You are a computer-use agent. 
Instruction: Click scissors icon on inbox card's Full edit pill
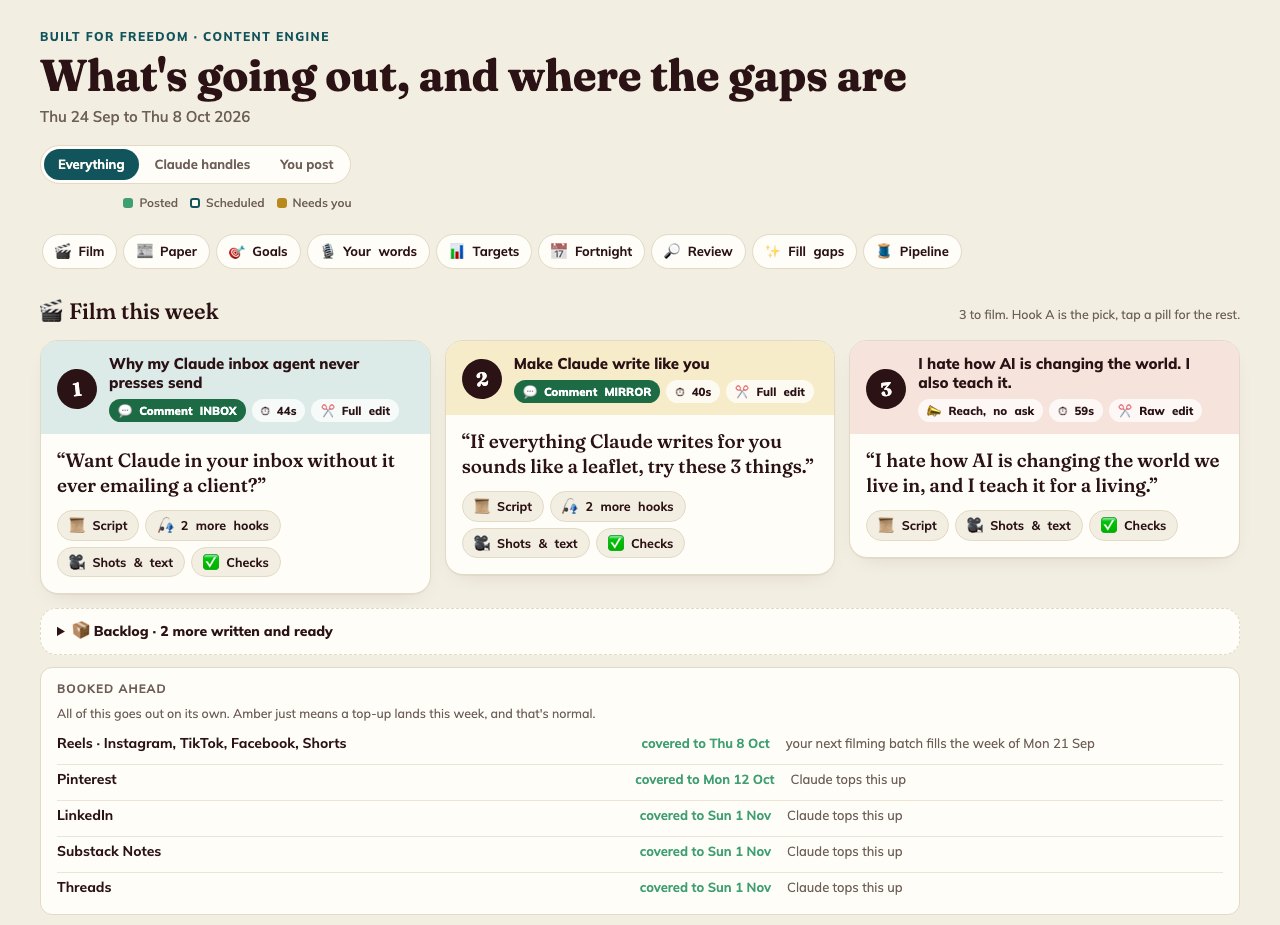[x=327, y=411]
